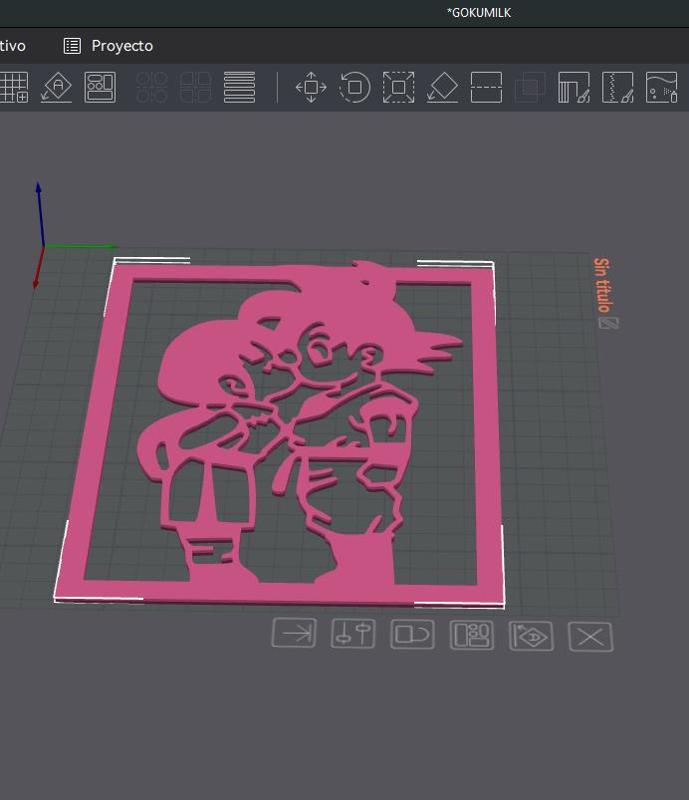Image resolution: width=689 pixels, height=800 pixels.
Task: Select the Cut tool
Action: click(486, 87)
